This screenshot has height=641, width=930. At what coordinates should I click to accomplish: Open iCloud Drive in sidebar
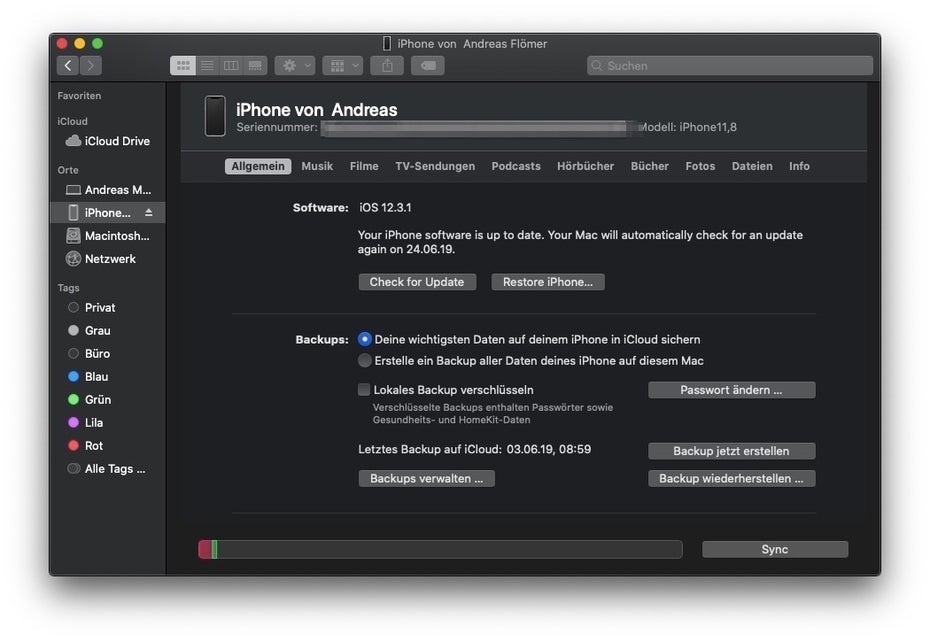107,141
